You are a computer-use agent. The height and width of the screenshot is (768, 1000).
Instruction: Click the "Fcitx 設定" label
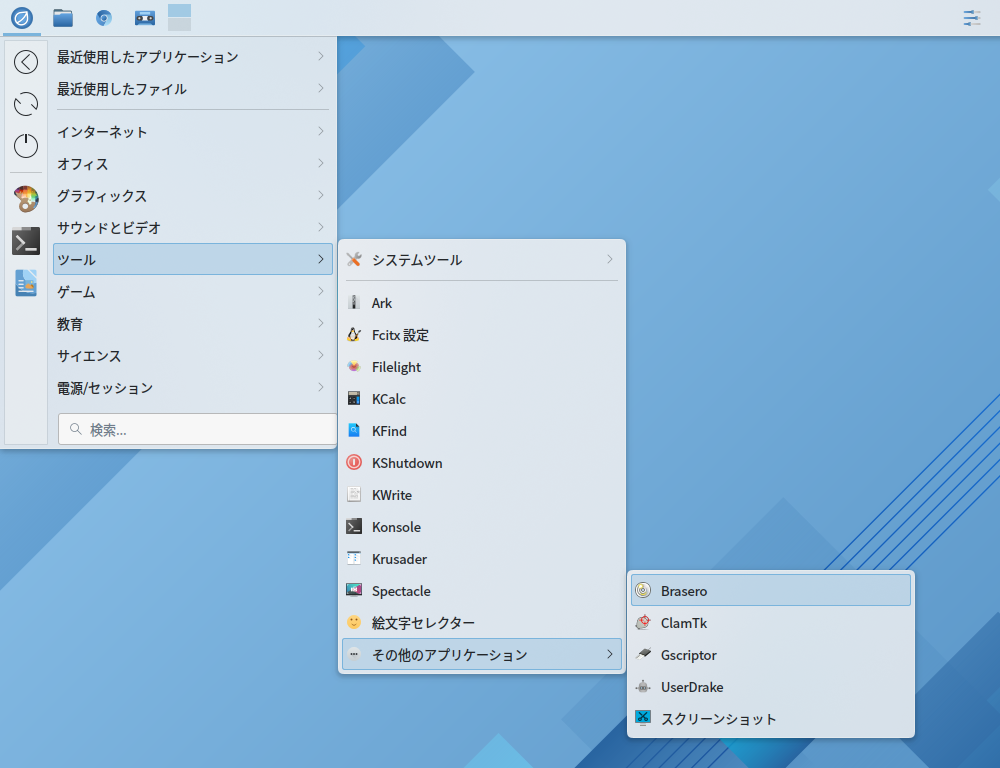(401, 335)
